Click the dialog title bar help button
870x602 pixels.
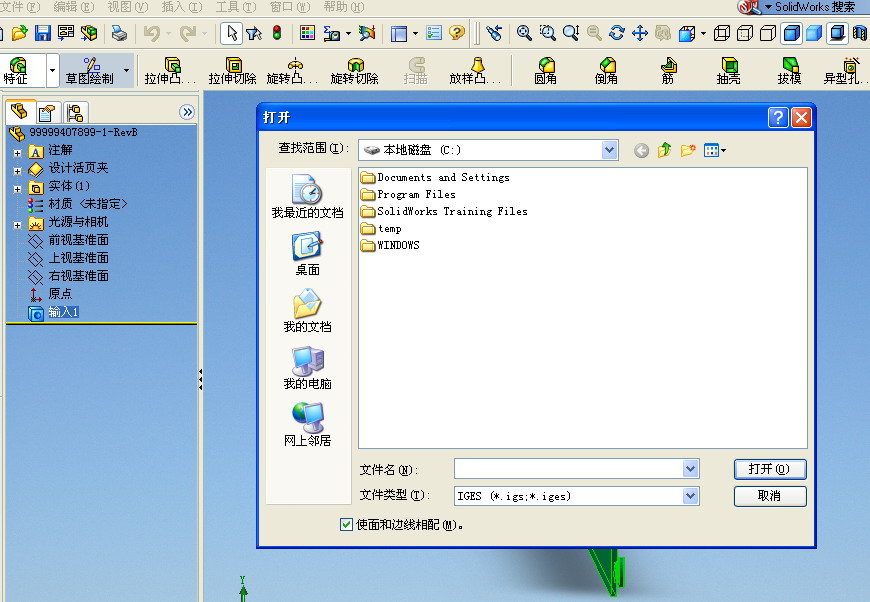(x=778, y=118)
